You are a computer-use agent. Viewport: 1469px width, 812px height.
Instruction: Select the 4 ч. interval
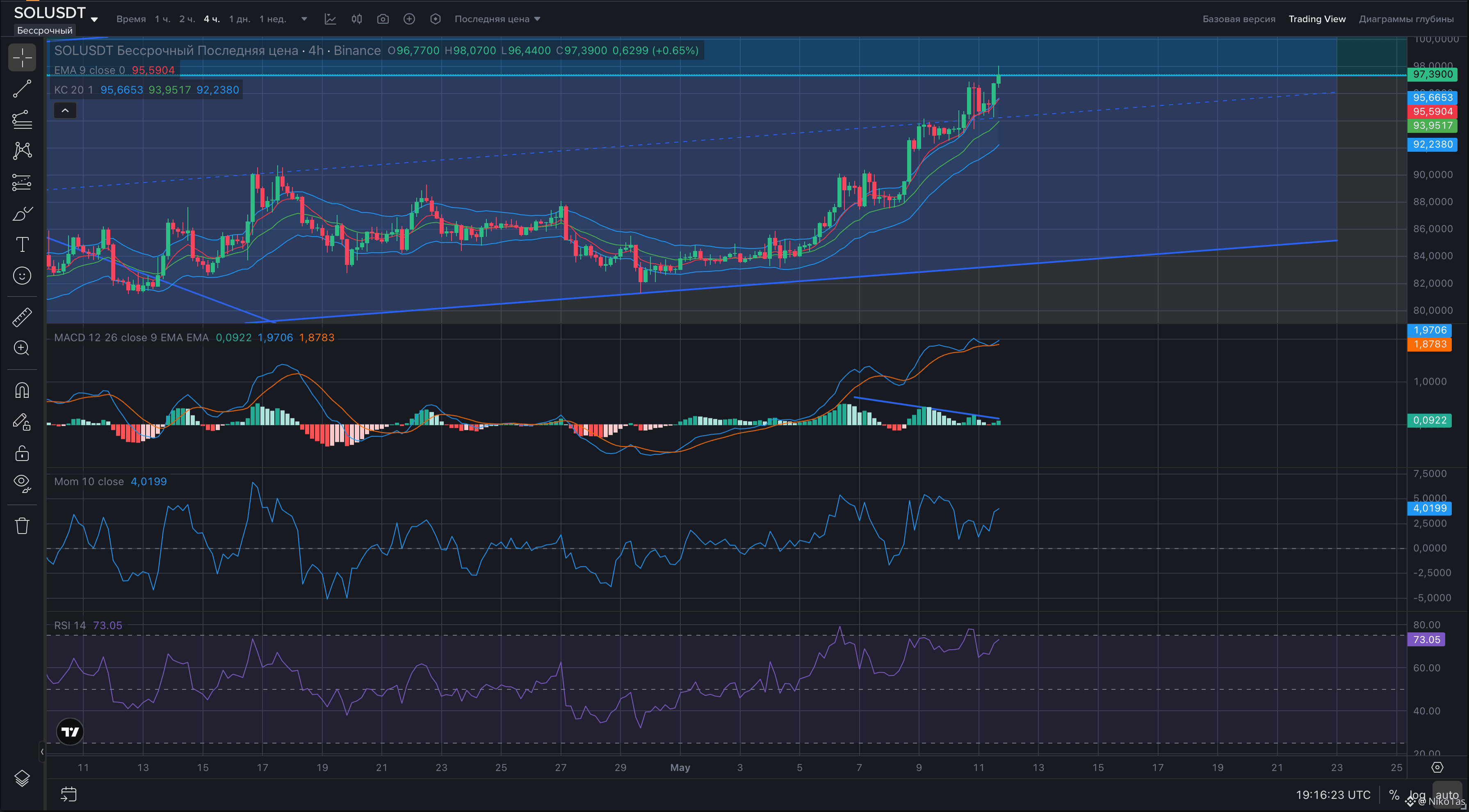(212, 19)
